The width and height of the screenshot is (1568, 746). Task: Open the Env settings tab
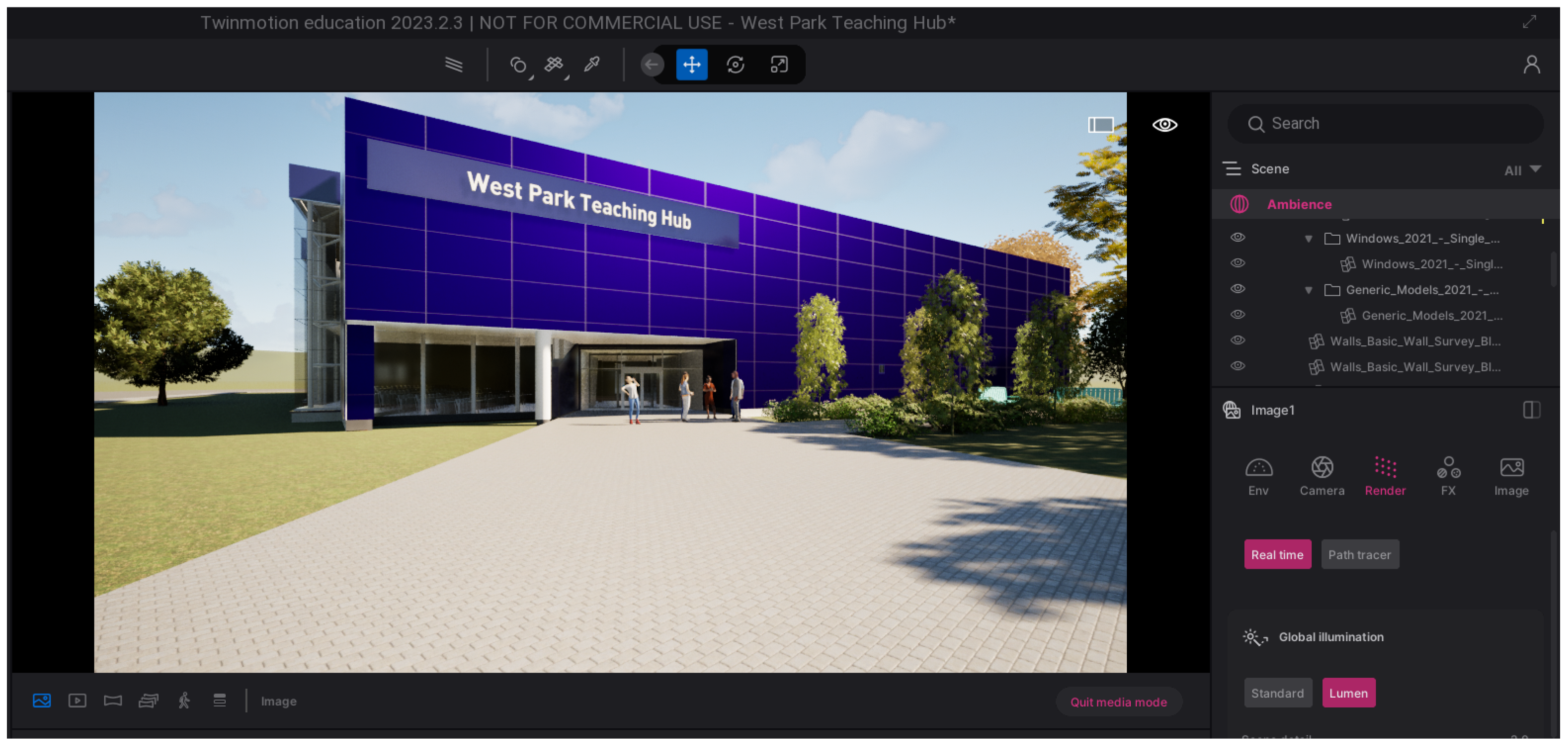1258,476
